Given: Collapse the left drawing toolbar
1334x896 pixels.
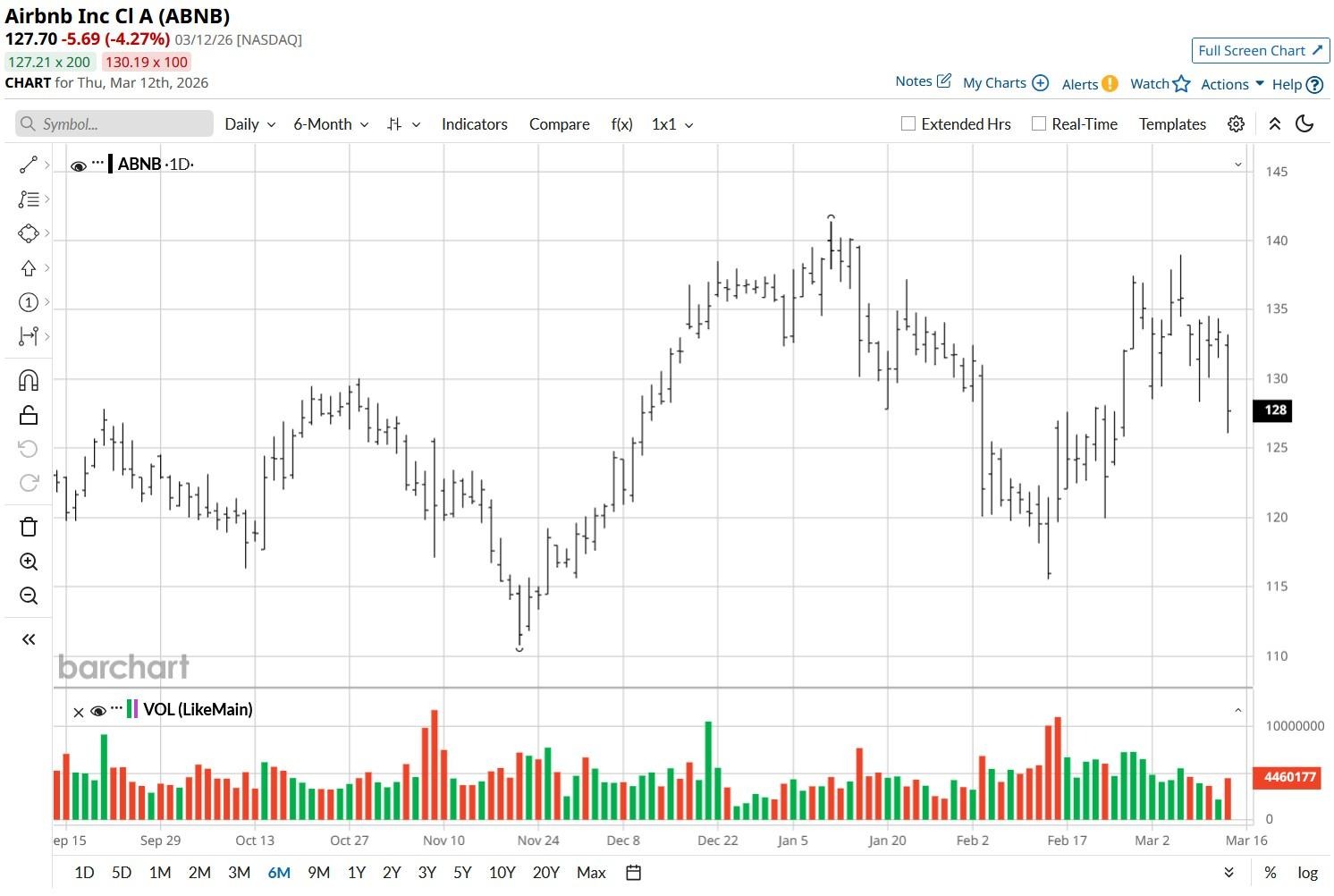Looking at the screenshot, I should click(29, 639).
